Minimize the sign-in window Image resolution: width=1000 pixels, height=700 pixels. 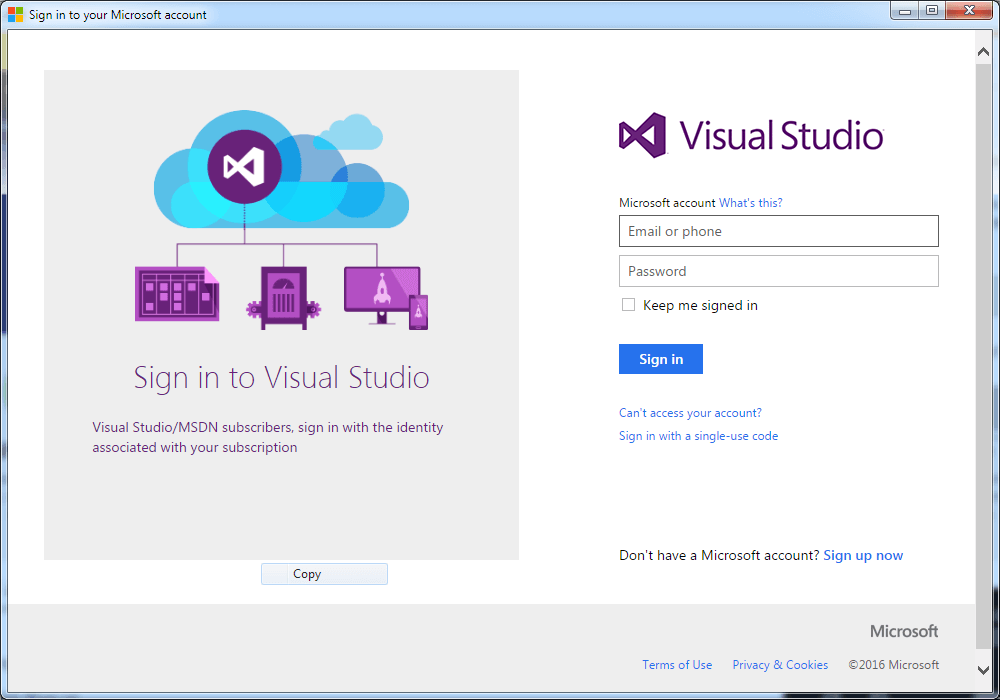click(x=904, y=11)
